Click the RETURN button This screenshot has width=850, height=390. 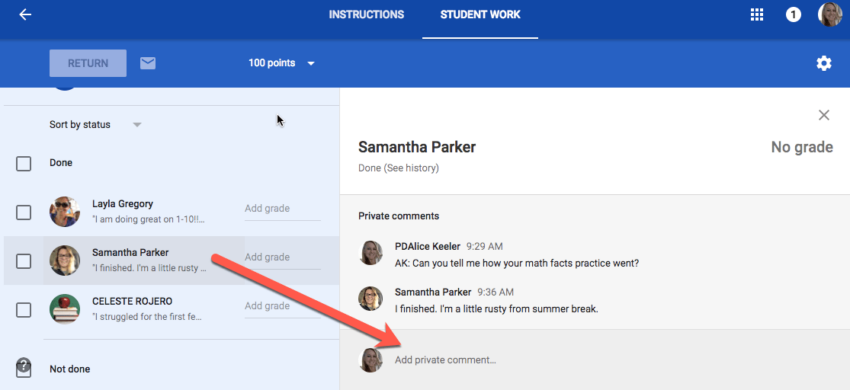click(x=88, y=63)
